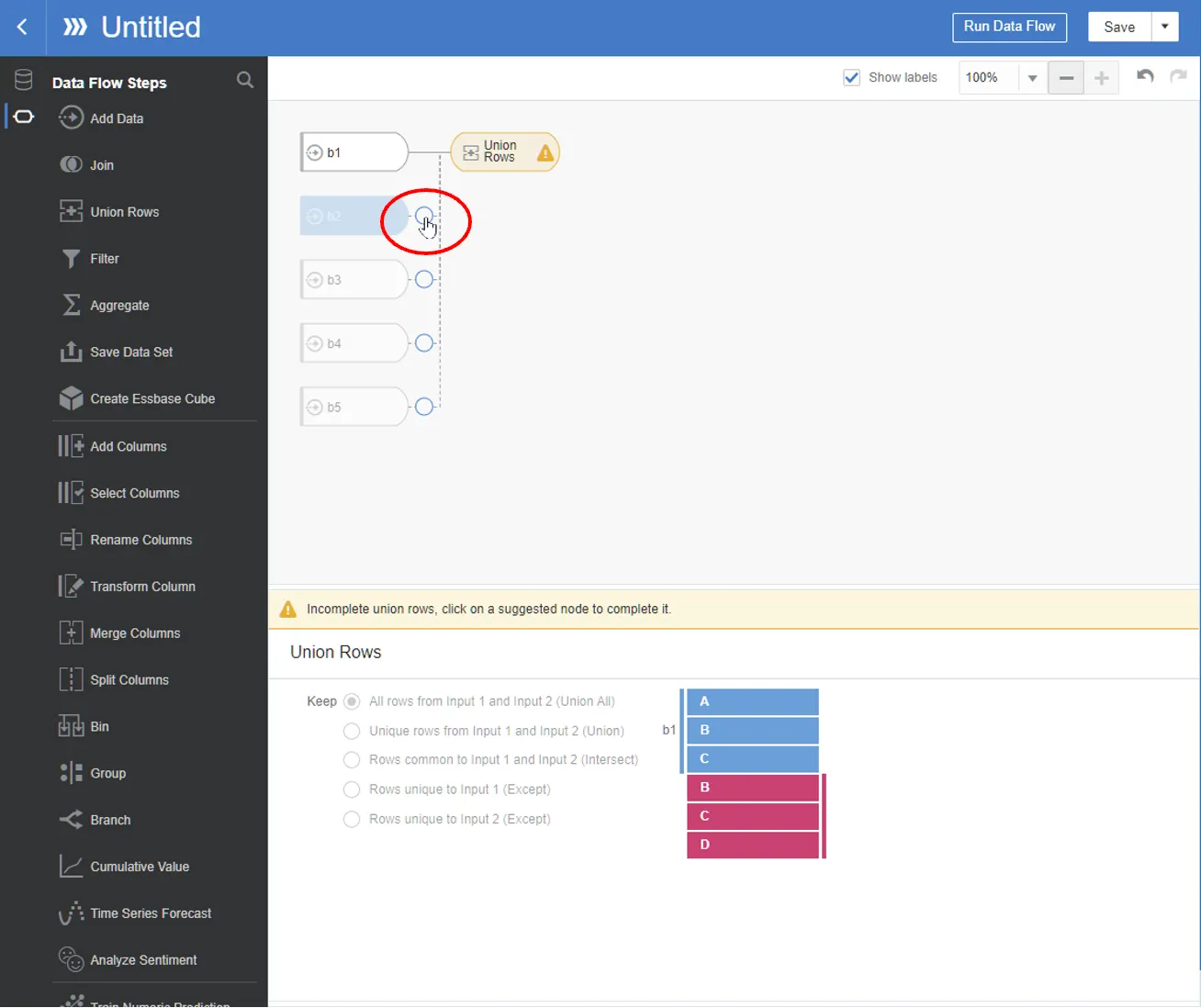Viewport: 1201px width, 1008px height.
Task: Click the back arrow in the header
Action: [22, 28]
